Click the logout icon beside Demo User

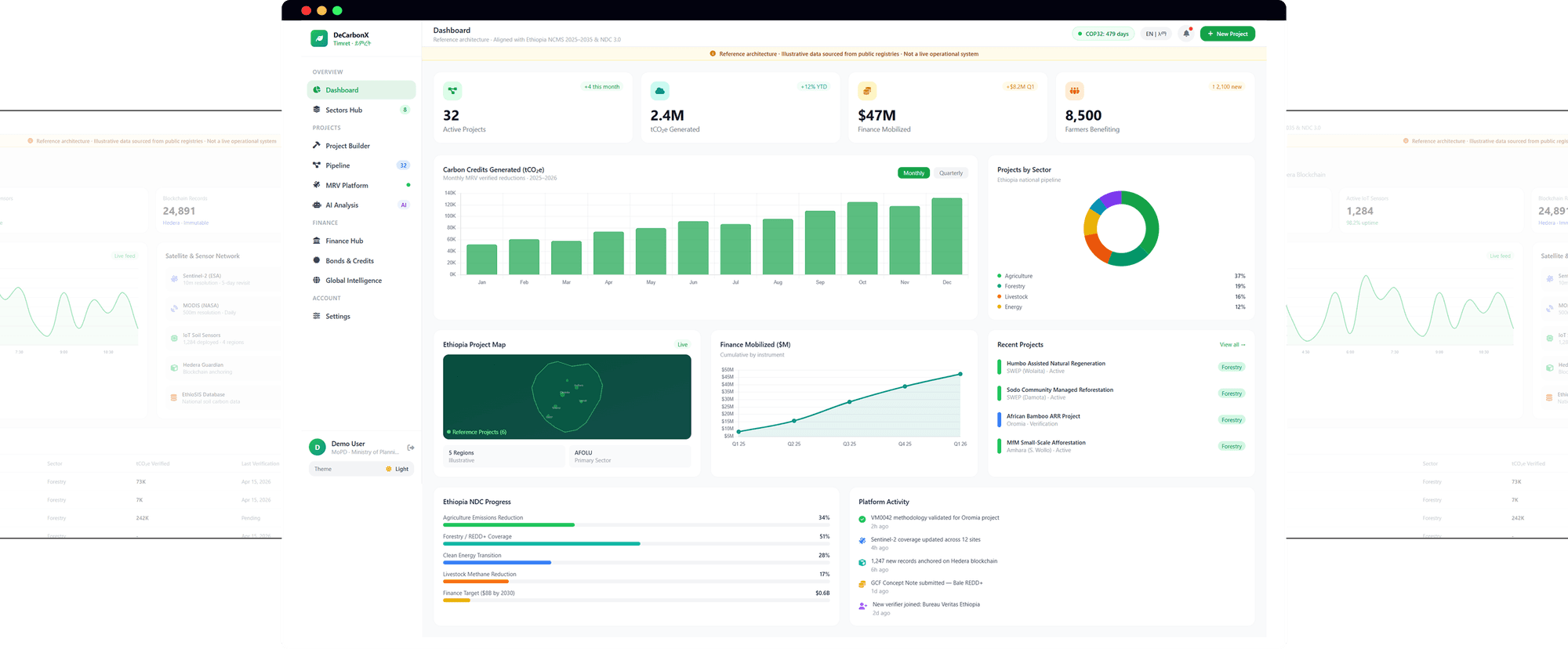[411, 448]
